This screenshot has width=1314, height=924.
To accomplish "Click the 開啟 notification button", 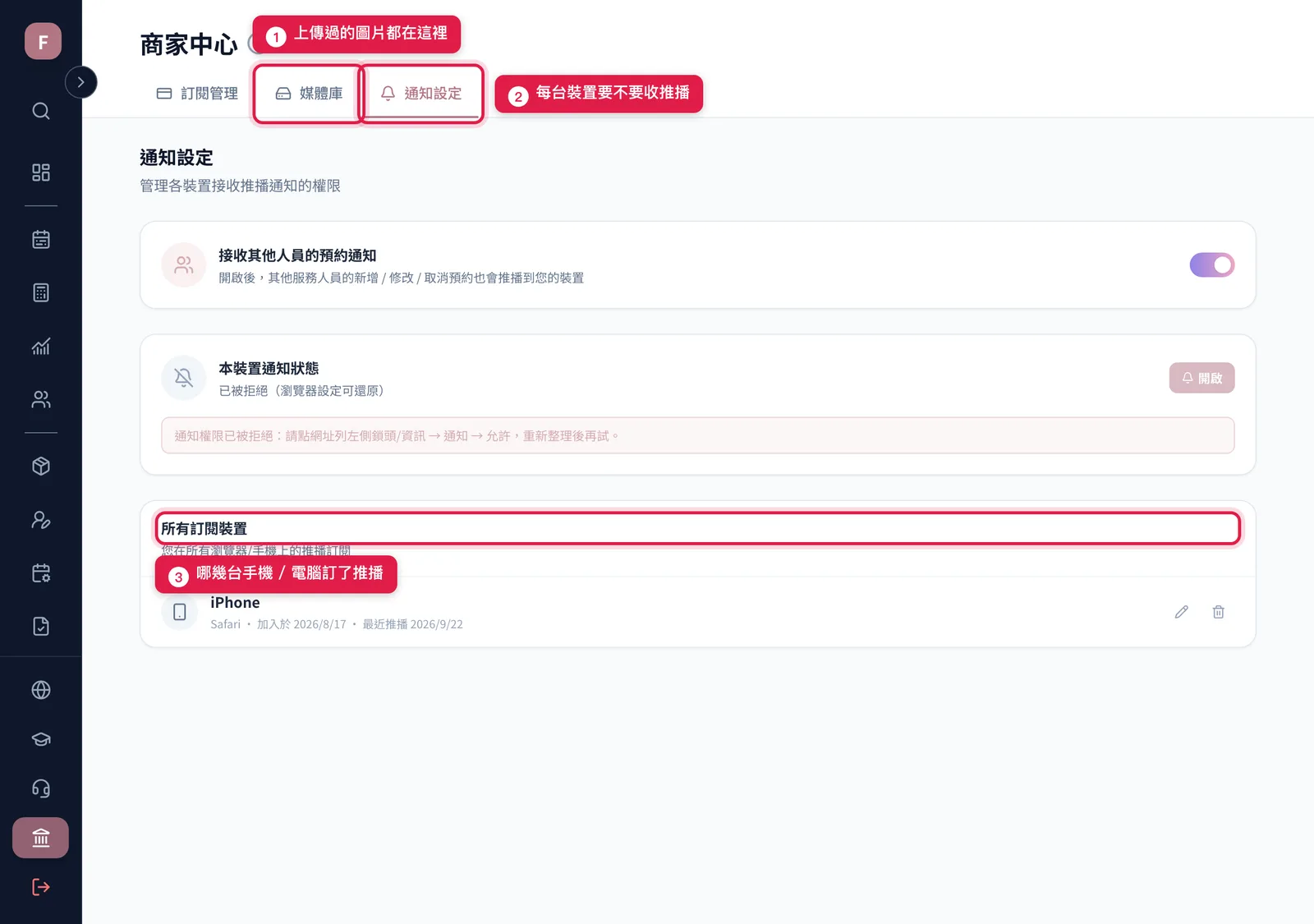I will (1202, 378).
